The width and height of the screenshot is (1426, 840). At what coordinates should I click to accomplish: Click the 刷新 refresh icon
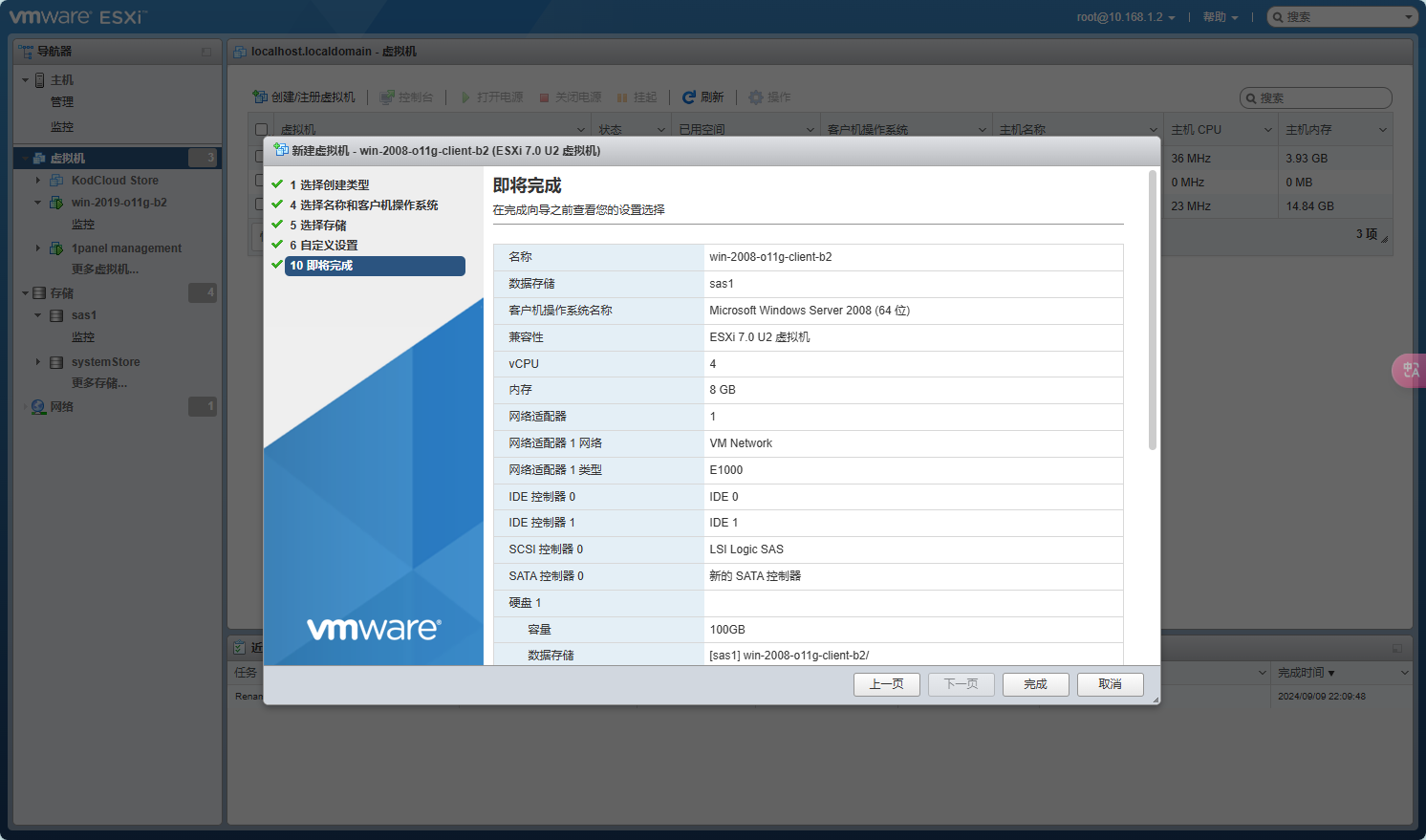coord(689,97)
